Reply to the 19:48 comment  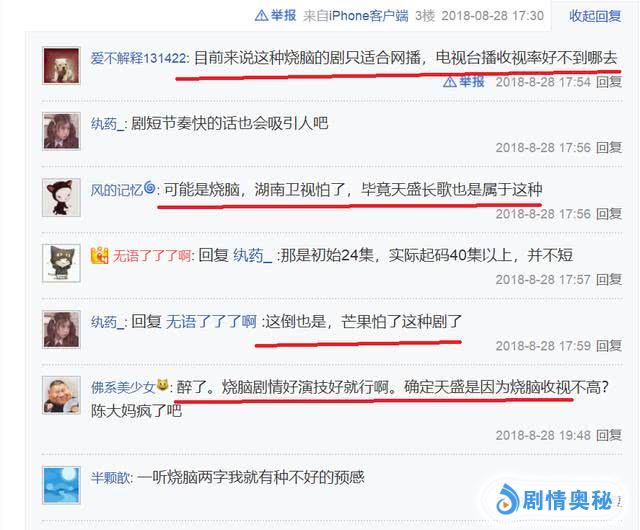(x=609, y=435)
